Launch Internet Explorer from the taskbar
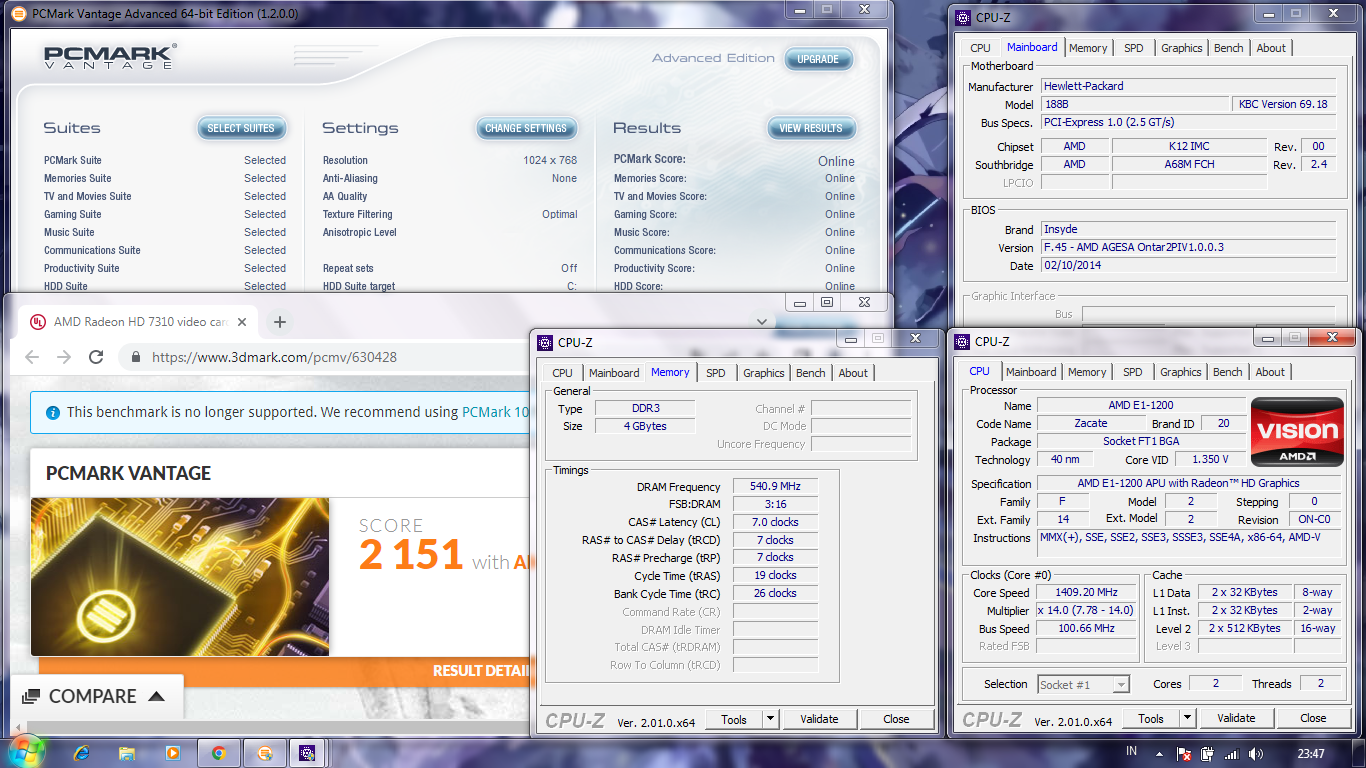Image resolution: width=1366 pixels, height=768 pixels. point(82,753)
